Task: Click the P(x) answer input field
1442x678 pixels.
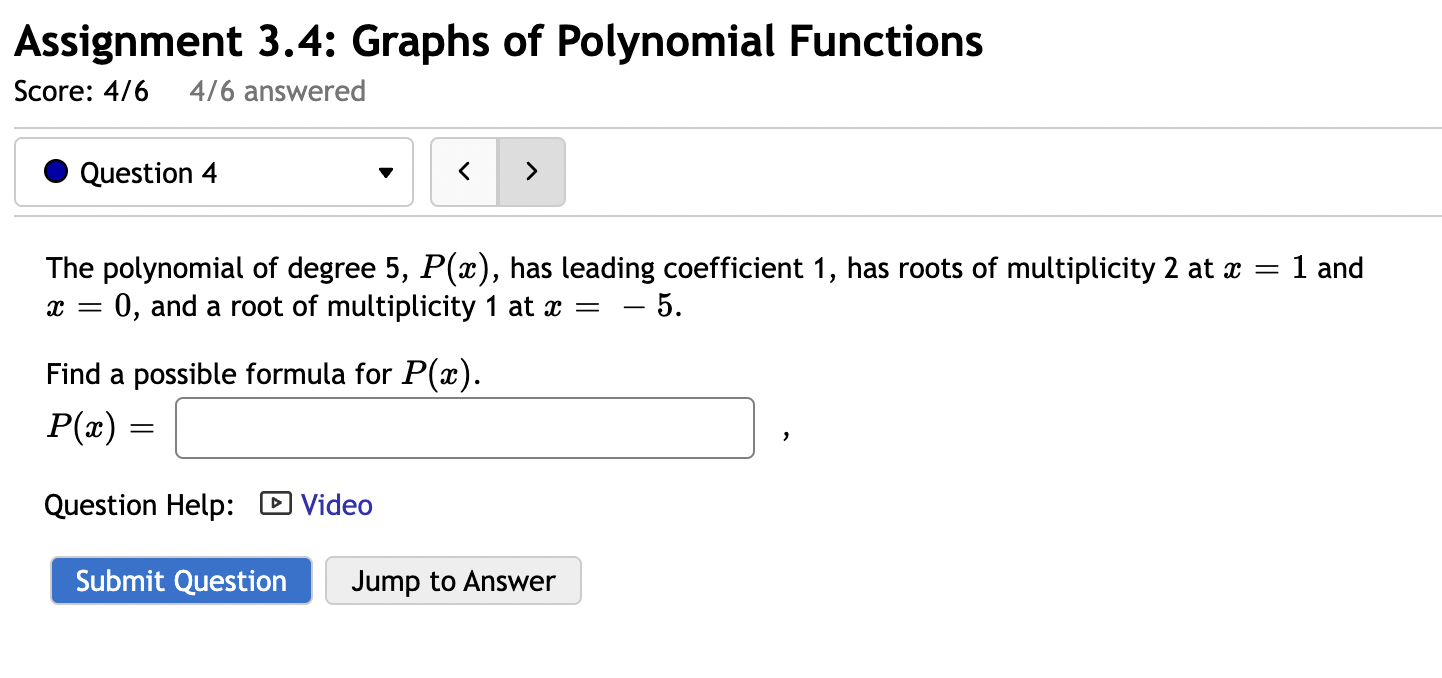Action: pos(464,427)
